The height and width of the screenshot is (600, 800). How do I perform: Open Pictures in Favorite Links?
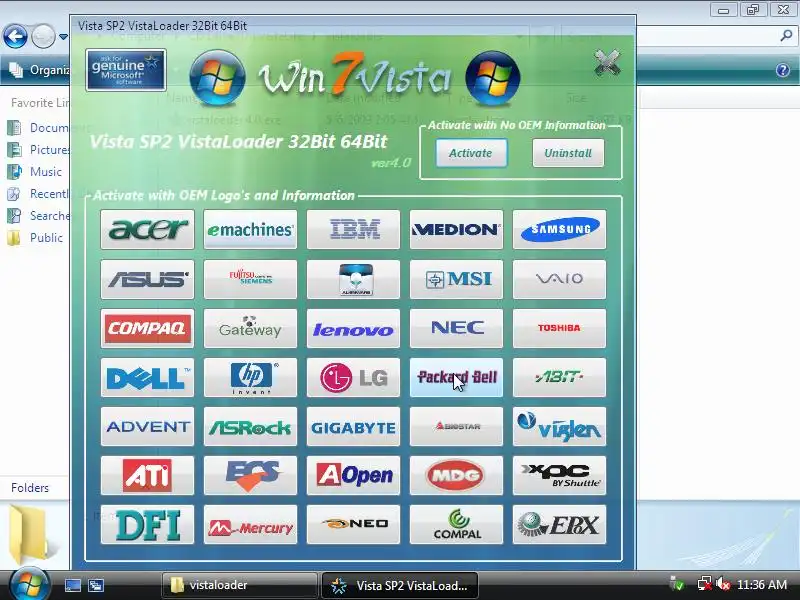[39, 149]
